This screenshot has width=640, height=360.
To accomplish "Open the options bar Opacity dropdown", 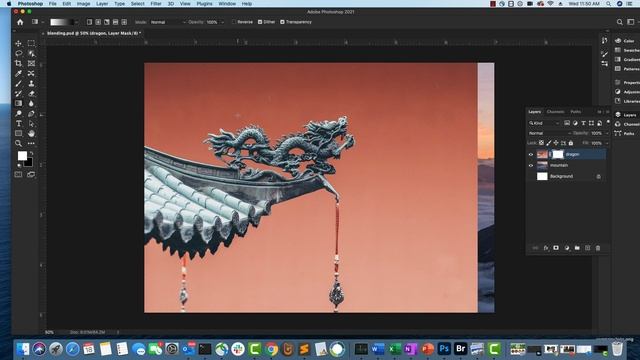I will click(x=222, y=22).
